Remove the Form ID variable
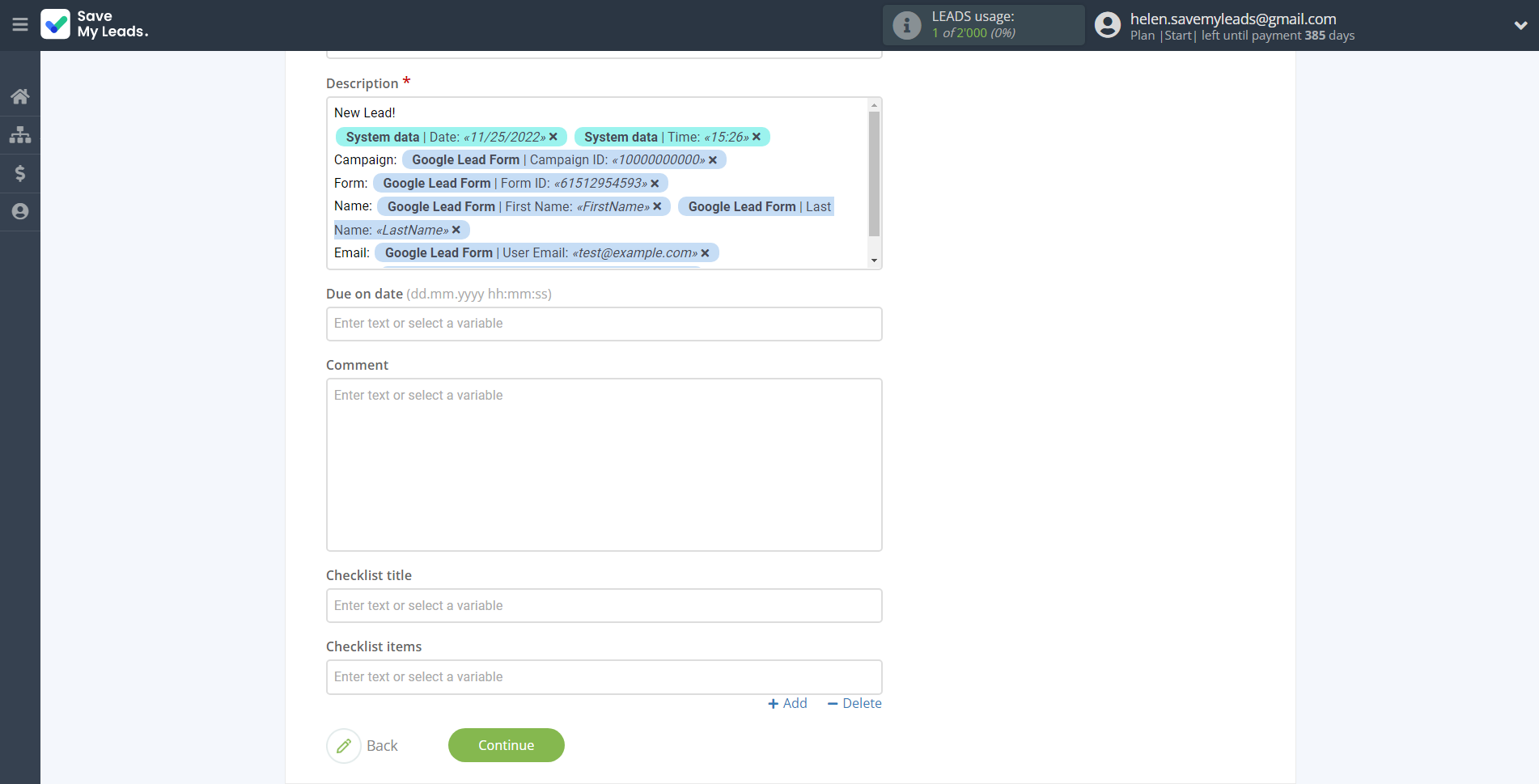Screen dimensions: 1539x784 point(655,184)
